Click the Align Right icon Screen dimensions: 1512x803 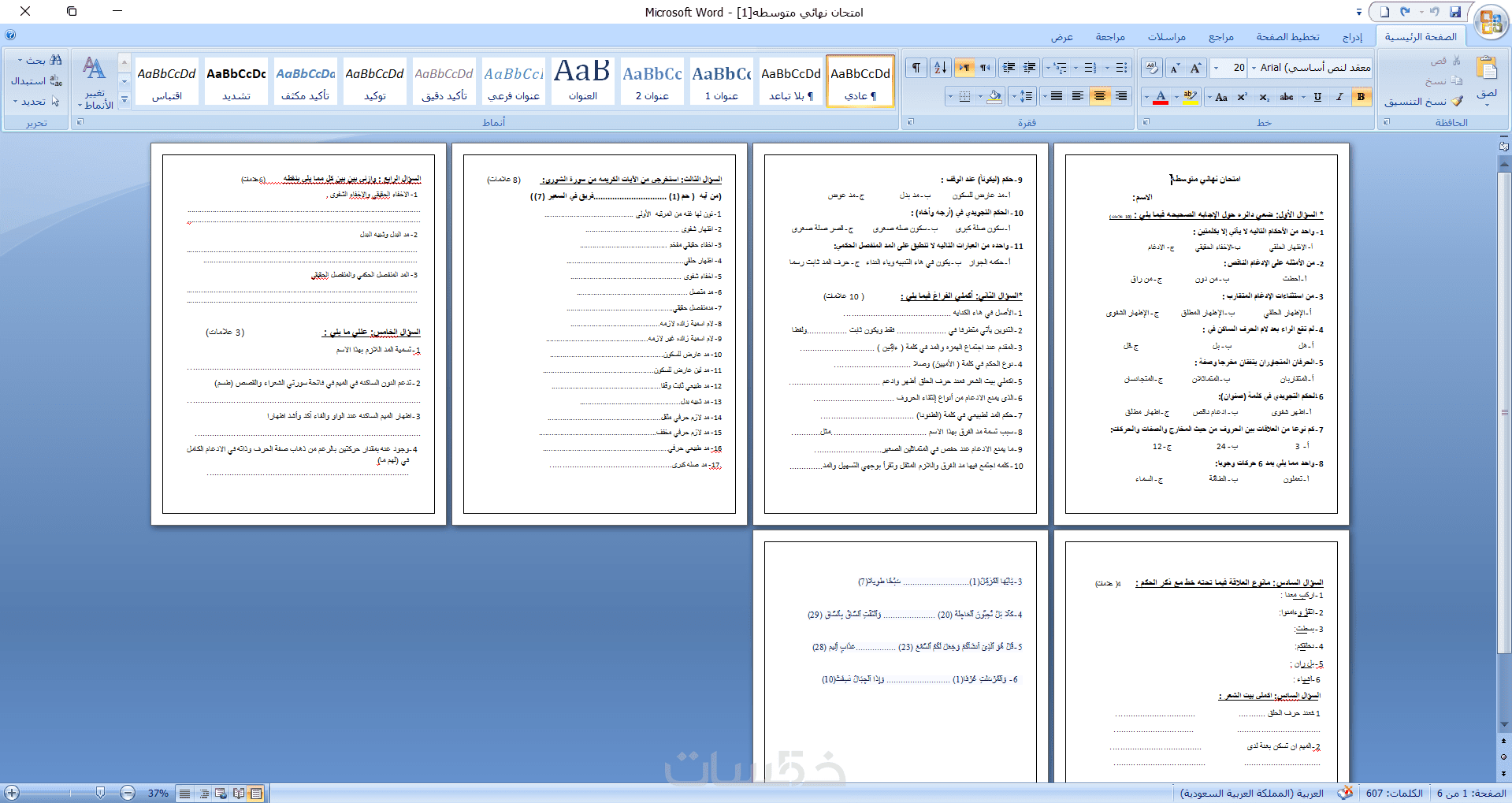pyautogui.click(x=1121, y=97)
